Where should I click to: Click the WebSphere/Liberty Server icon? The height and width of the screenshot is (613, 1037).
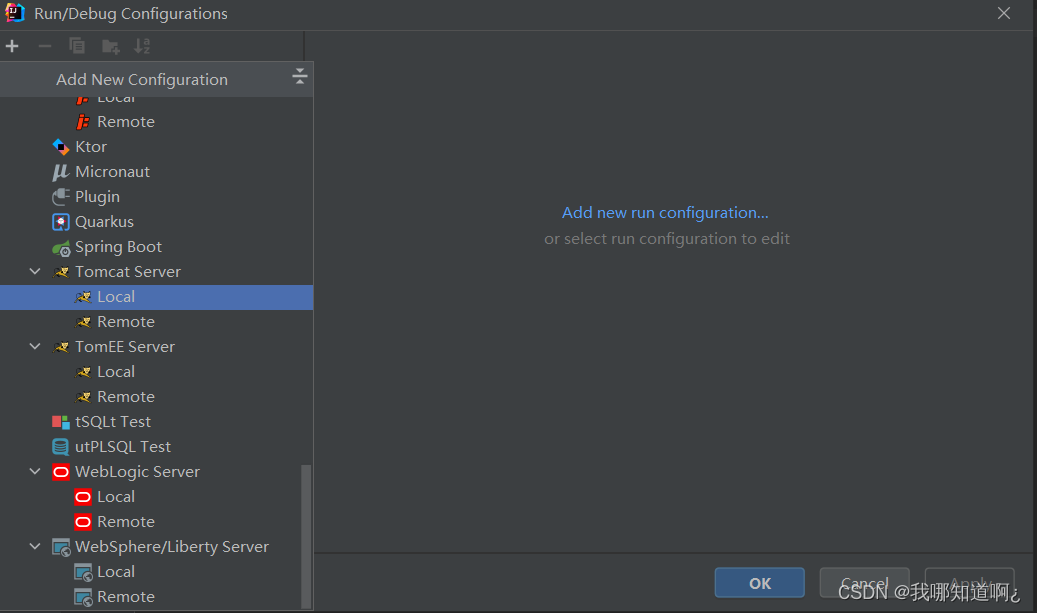[61, 548]
